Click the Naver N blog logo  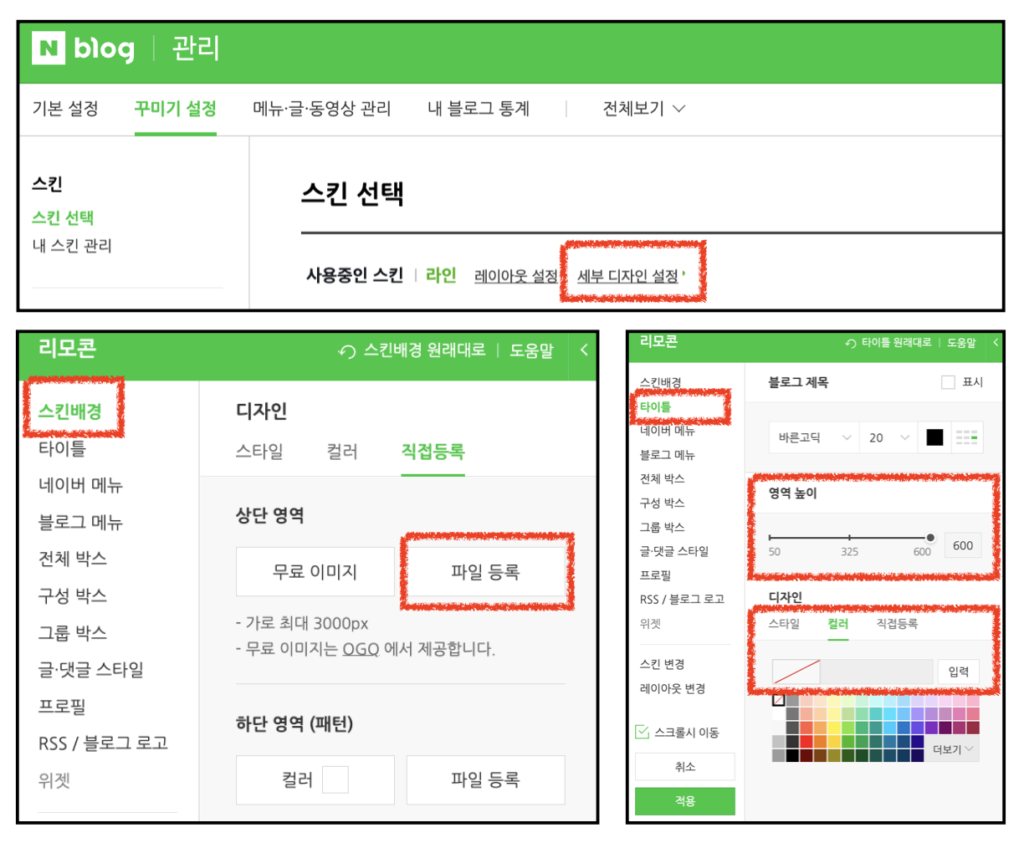click(x=83, y=49)
